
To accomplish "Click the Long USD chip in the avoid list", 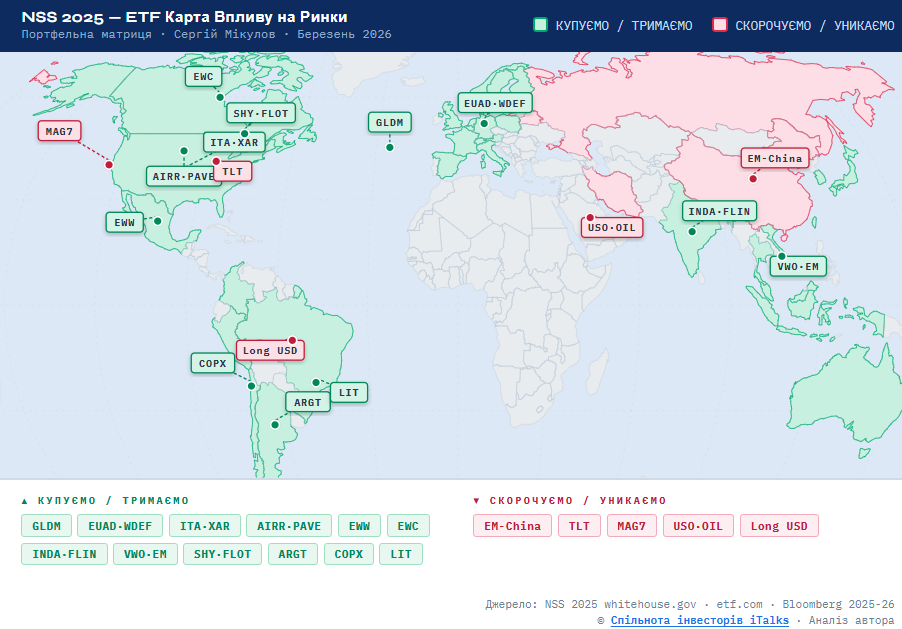I will click(779, 526).
